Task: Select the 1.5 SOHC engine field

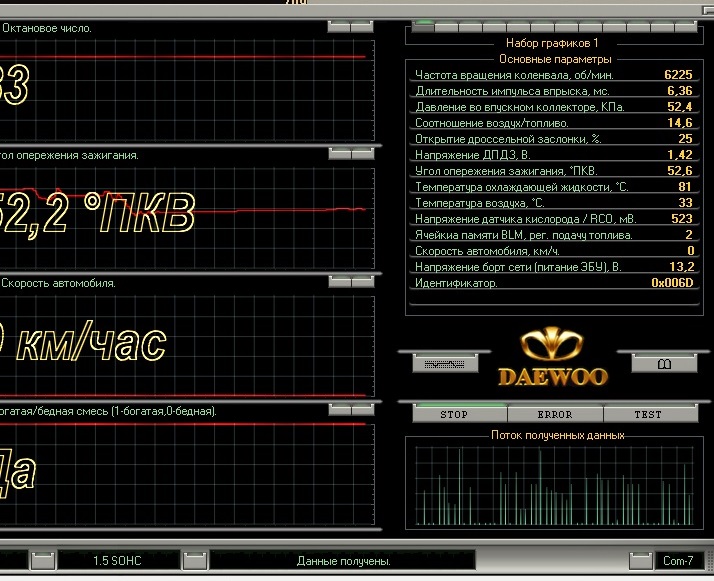Action: [x=118, y=561]
